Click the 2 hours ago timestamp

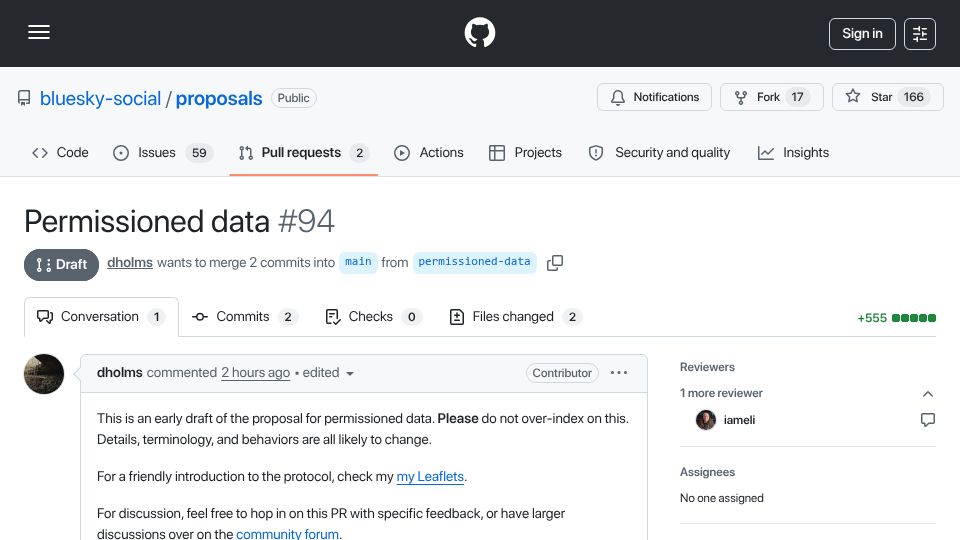click(255, 372)
